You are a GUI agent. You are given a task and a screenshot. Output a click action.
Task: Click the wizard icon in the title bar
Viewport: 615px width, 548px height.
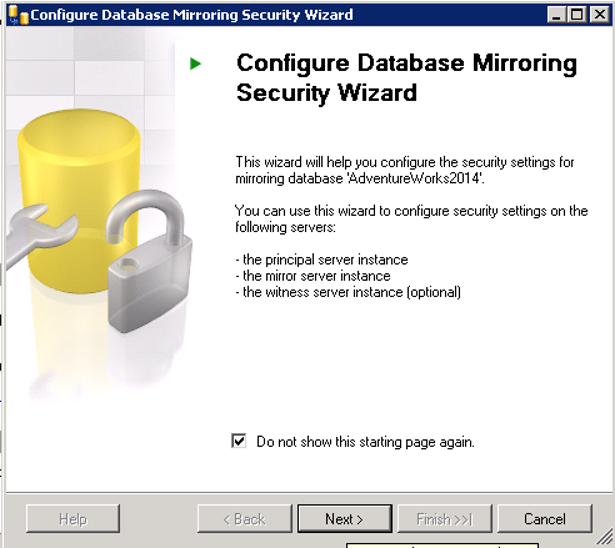pyautogui.click(x=18, y=15)
